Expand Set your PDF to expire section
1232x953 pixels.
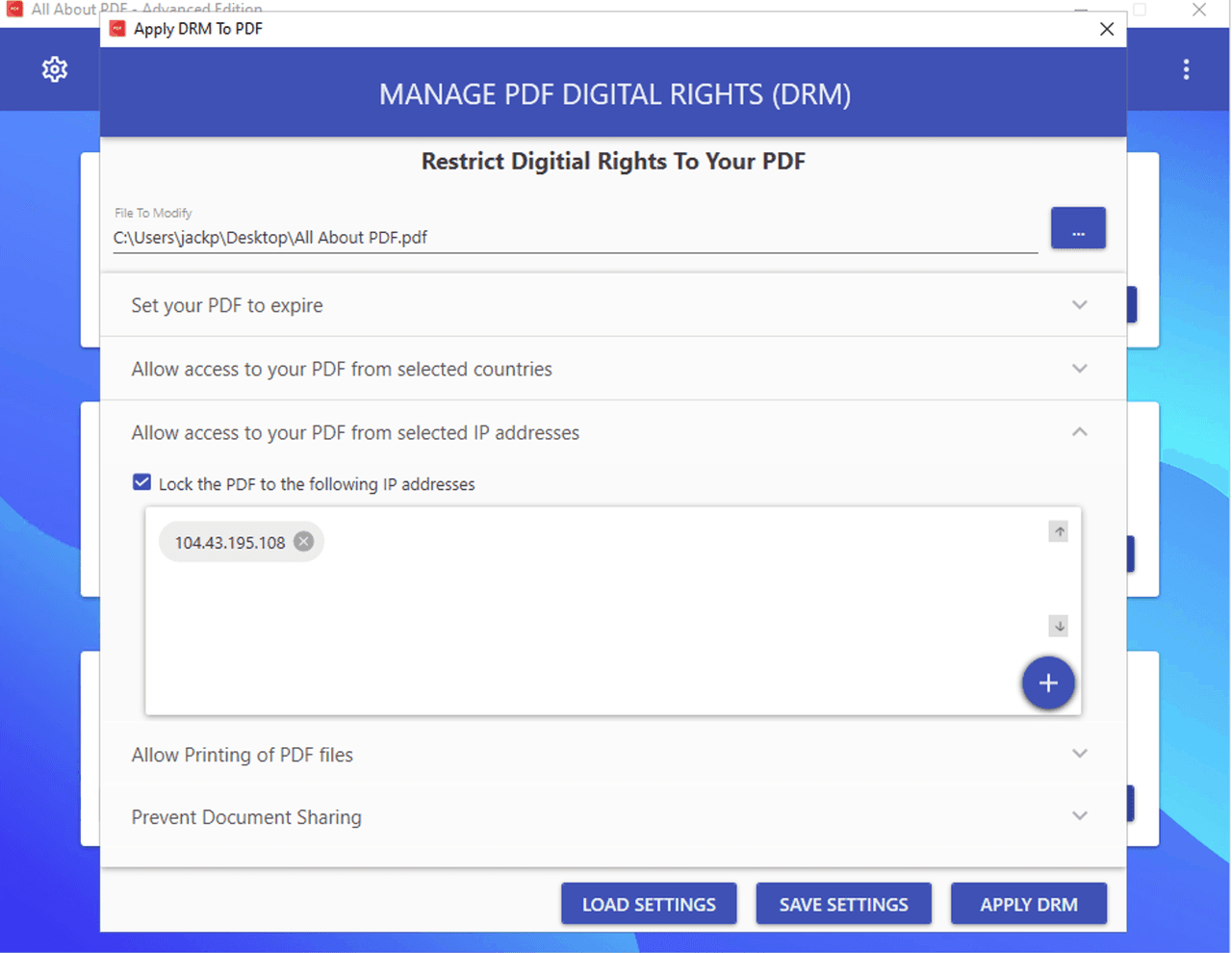pyautogui.click(x=613, y=305)
